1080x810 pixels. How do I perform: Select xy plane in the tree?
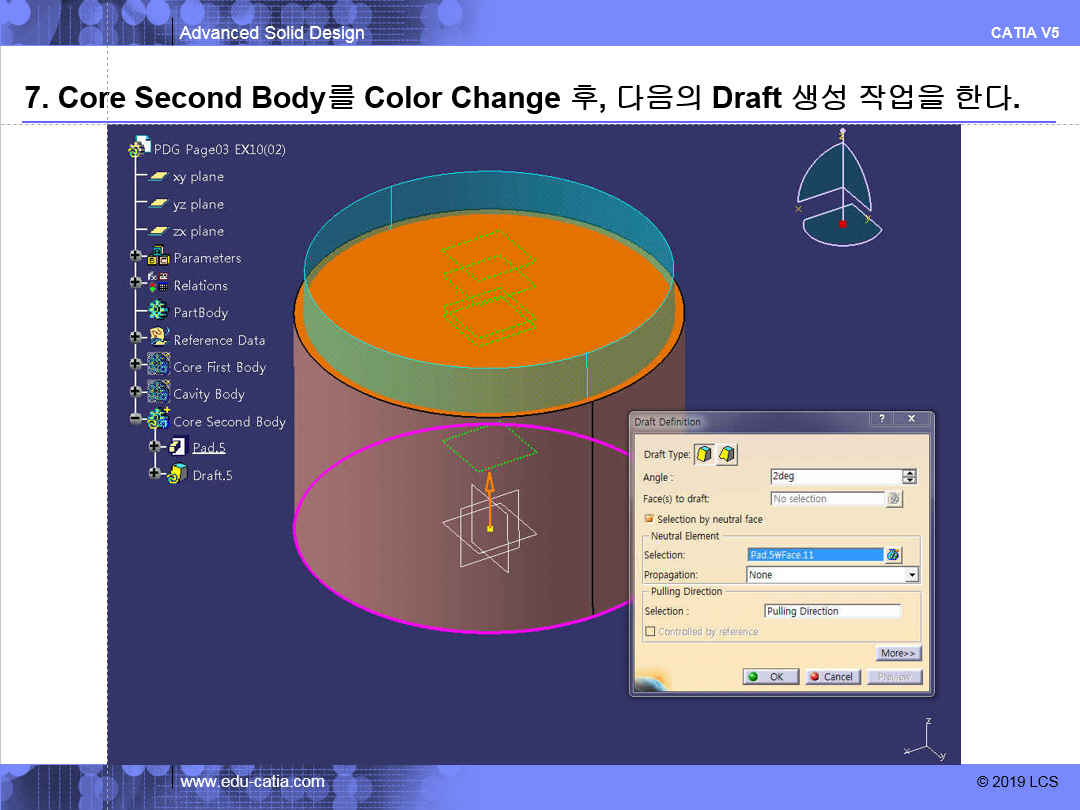click(198, 177)
